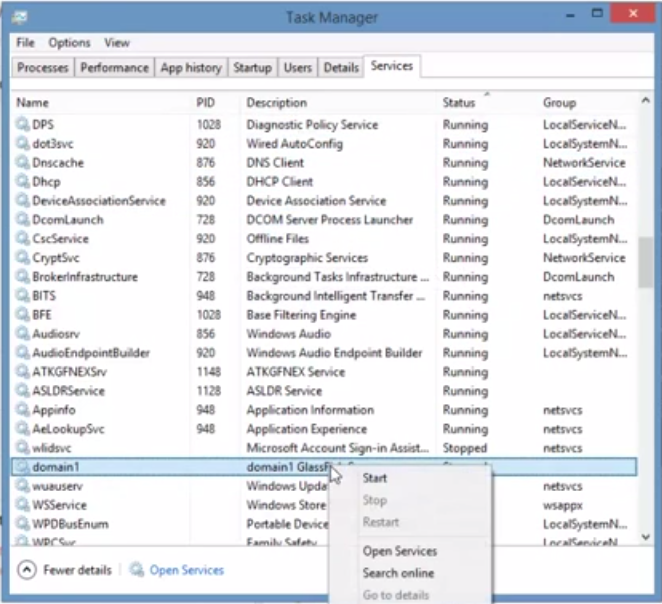Click the Dhcp service gear icon

(22, 181)
